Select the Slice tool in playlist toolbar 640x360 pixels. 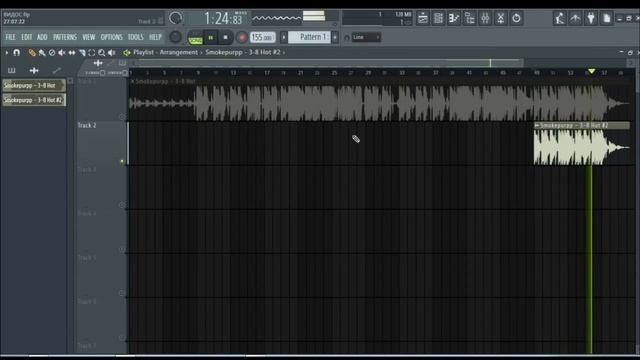pyautogui.click(x=82, y=53)
